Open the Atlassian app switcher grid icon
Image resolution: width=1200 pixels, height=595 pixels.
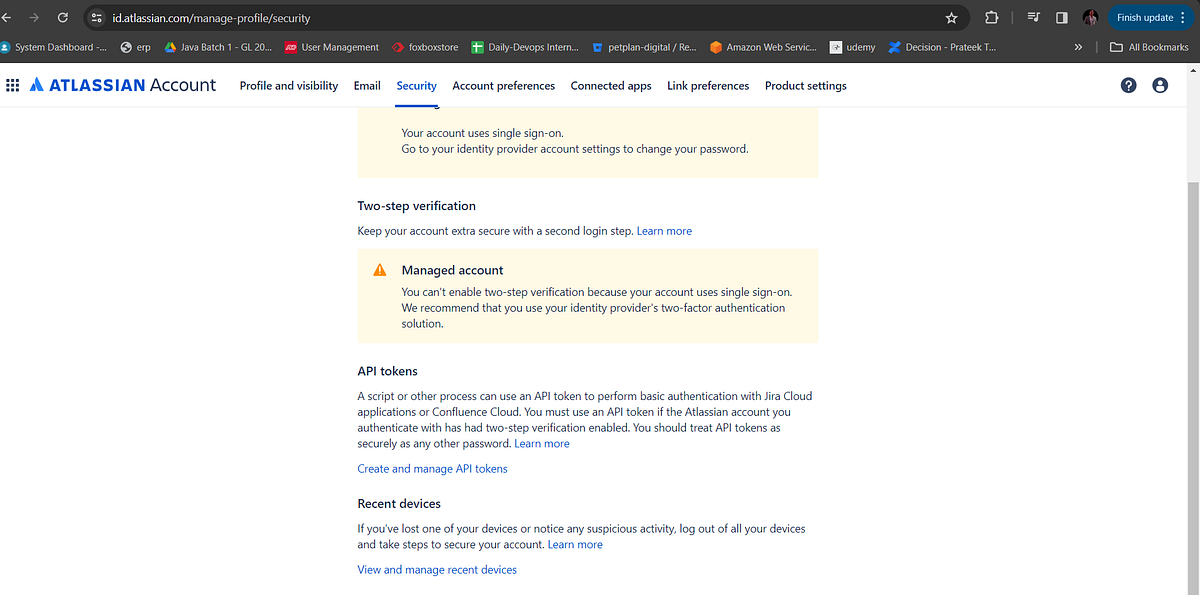click(x=13, y=85)
